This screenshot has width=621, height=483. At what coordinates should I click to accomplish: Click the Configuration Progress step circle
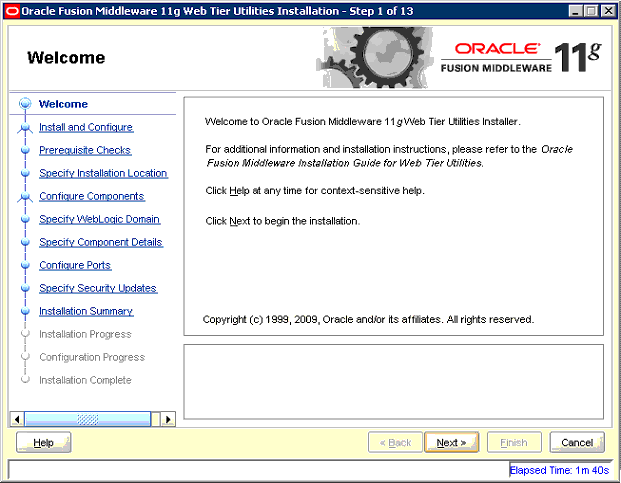(x=25, y=357)
